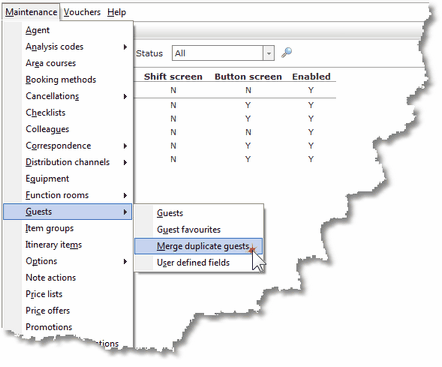442x367 pixels.
Task: Click the Status label
Action: [149, 53]
